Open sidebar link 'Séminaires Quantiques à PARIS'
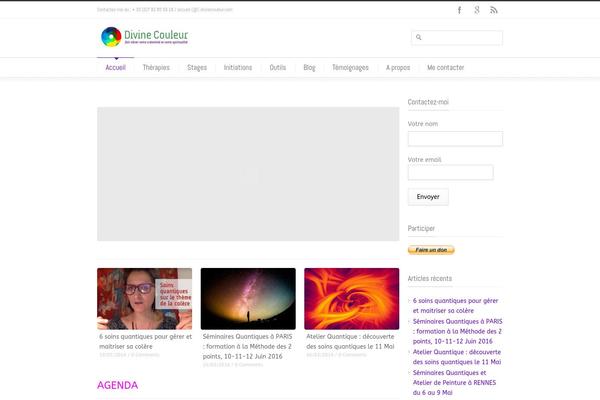This screenshot has height=400, width=600. coord(458,331)
